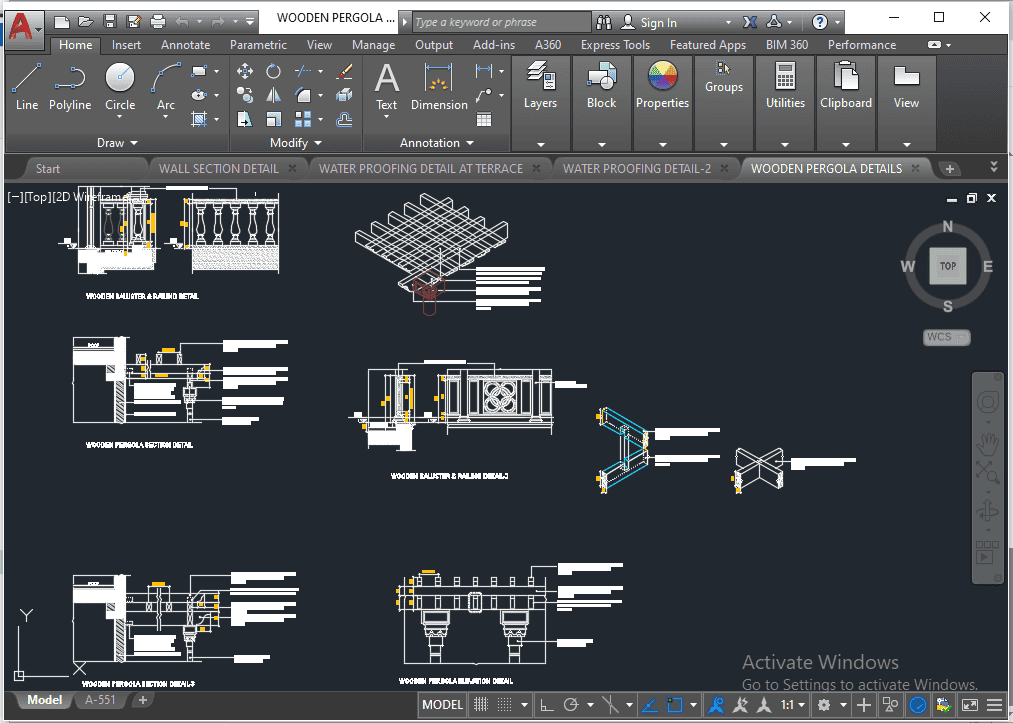Open the WALL SECTION DETAIL drawing tab
The image size is (1013, 723).
click(218, 169)
